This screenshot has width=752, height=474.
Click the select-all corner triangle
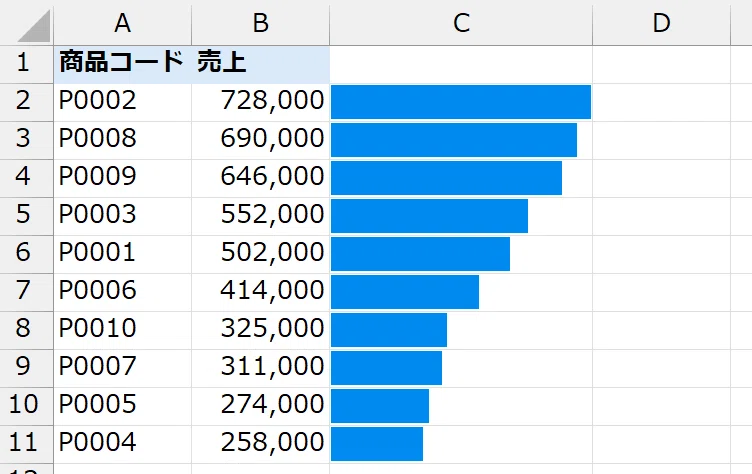pos(34,26)
